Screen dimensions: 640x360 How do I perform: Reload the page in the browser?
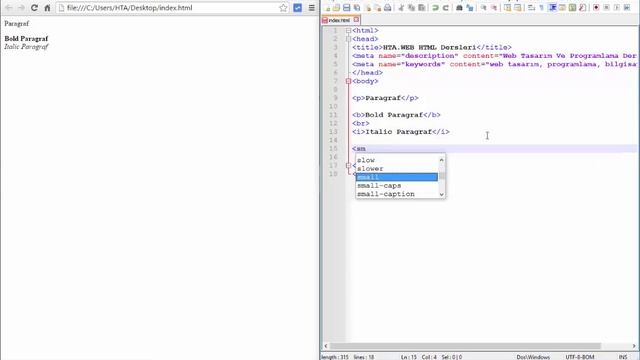(34, 8)
